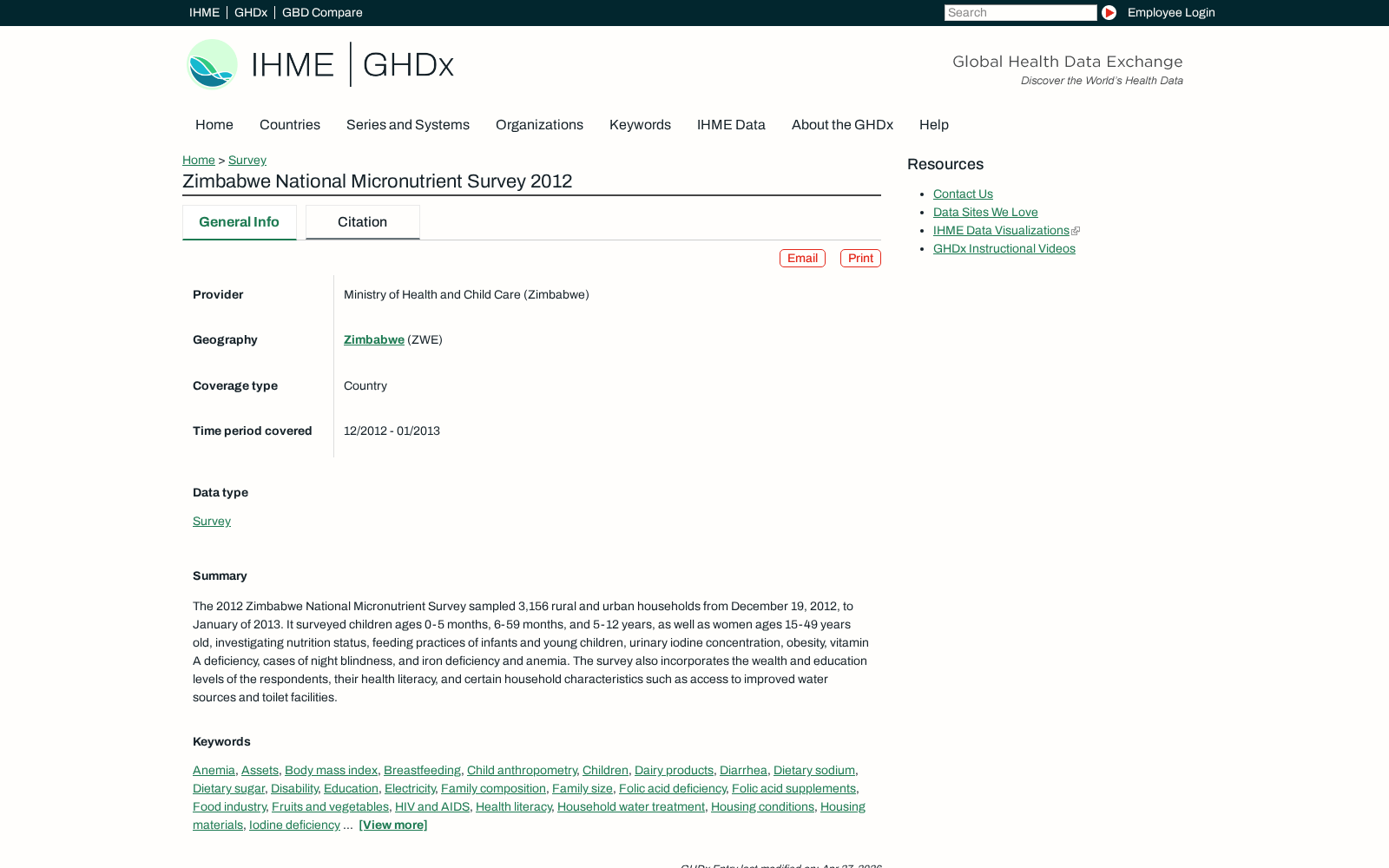Expand keywords with View more
Viewport: 1389px width, 868px height.
point(393,825)
